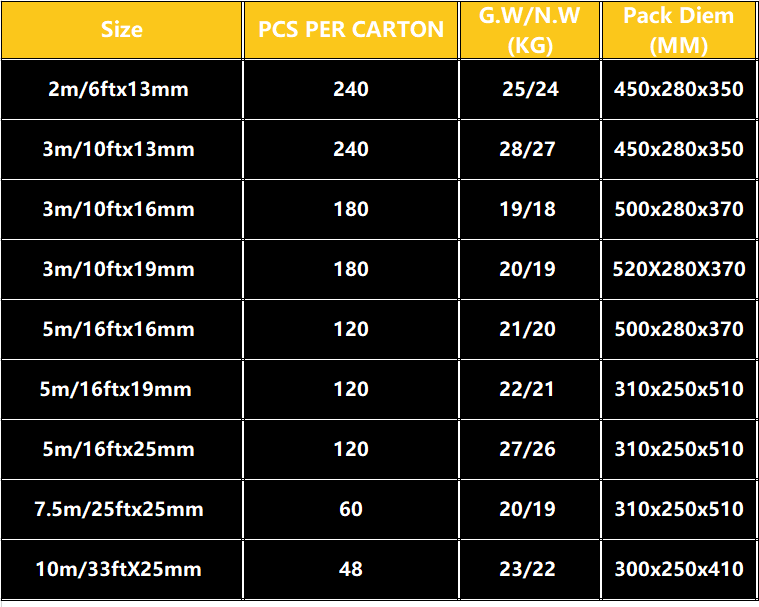Click the 28/27 weight cell
Image resolution: width=759 pixels, height=607 pixels.
(530, 149)
